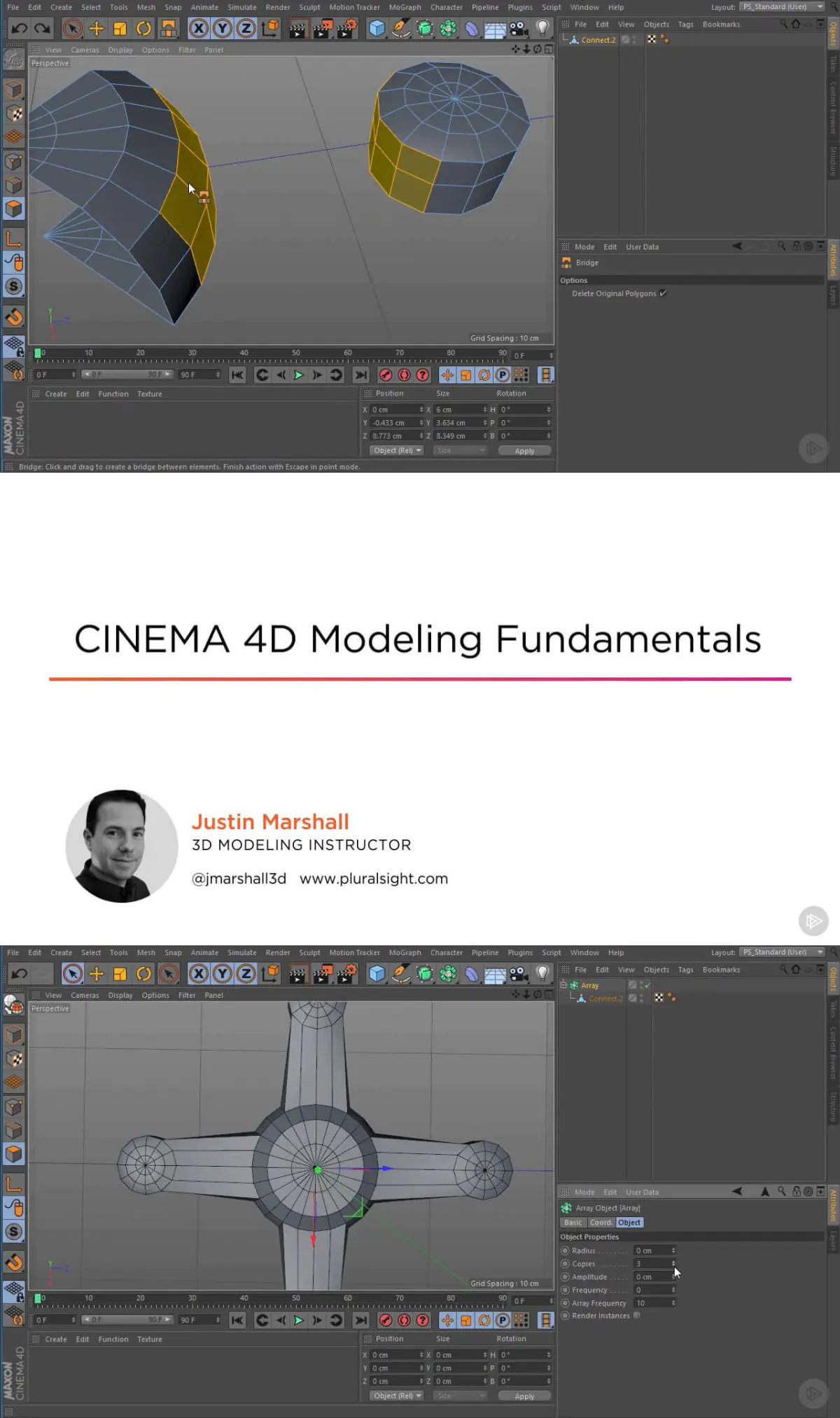
Task: Enable the Render Instances checkbox
Action: tap(637, 1315)
